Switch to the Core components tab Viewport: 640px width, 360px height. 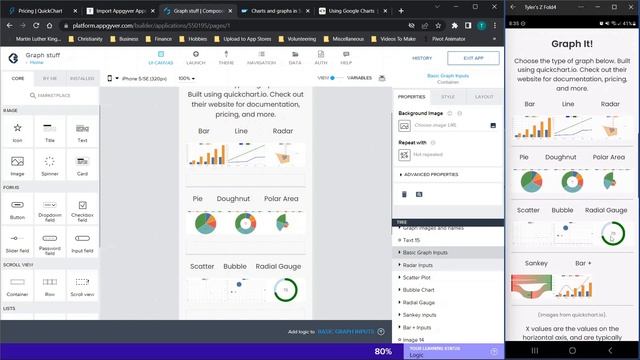[x=18, y=78]
